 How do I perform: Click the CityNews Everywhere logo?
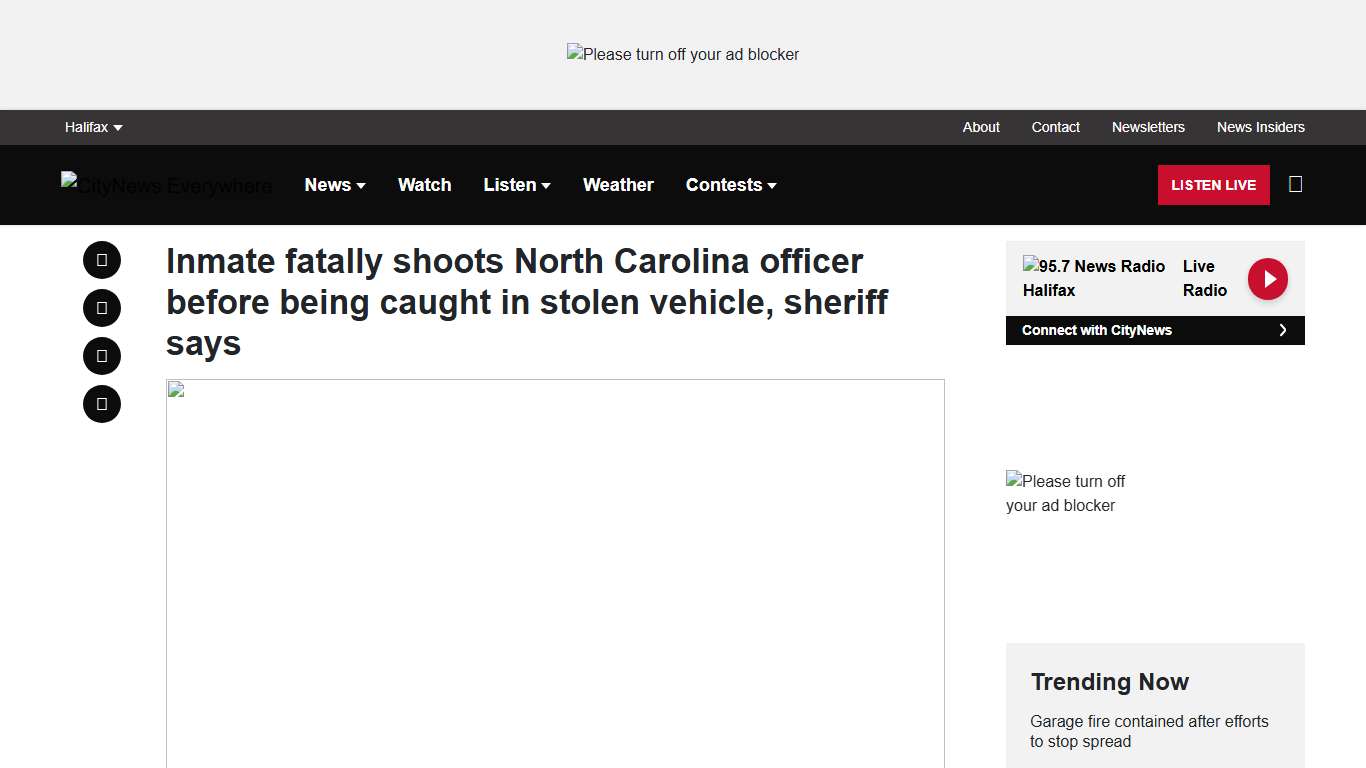click(166, 185)
